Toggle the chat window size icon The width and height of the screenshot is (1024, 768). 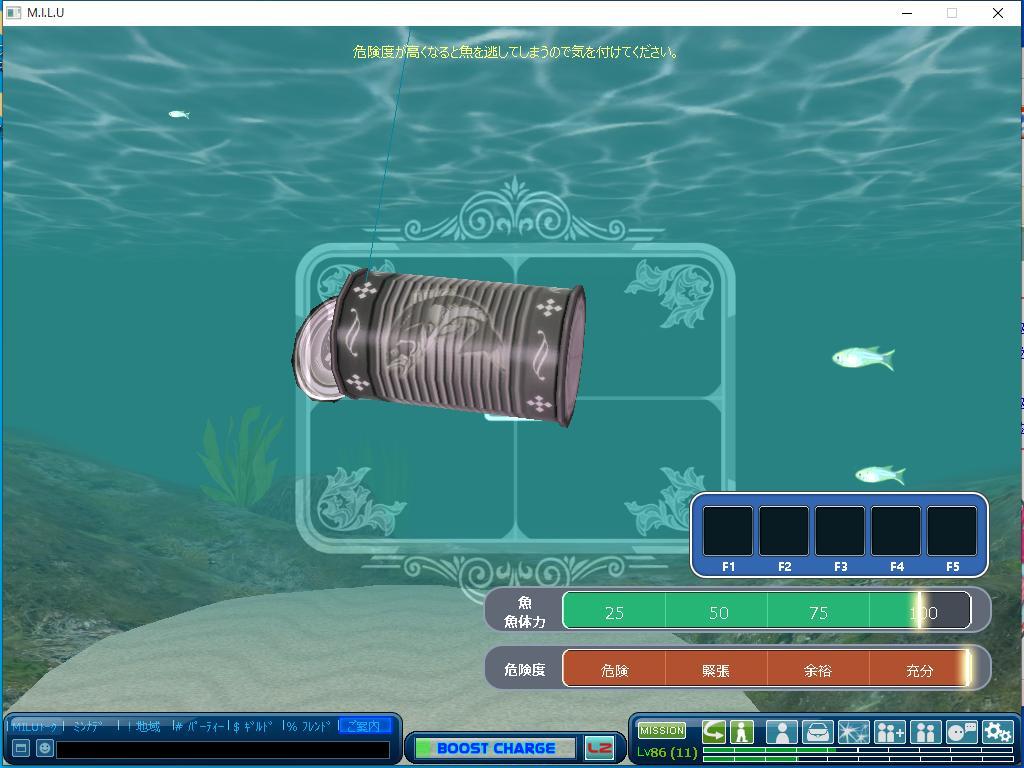20,748
